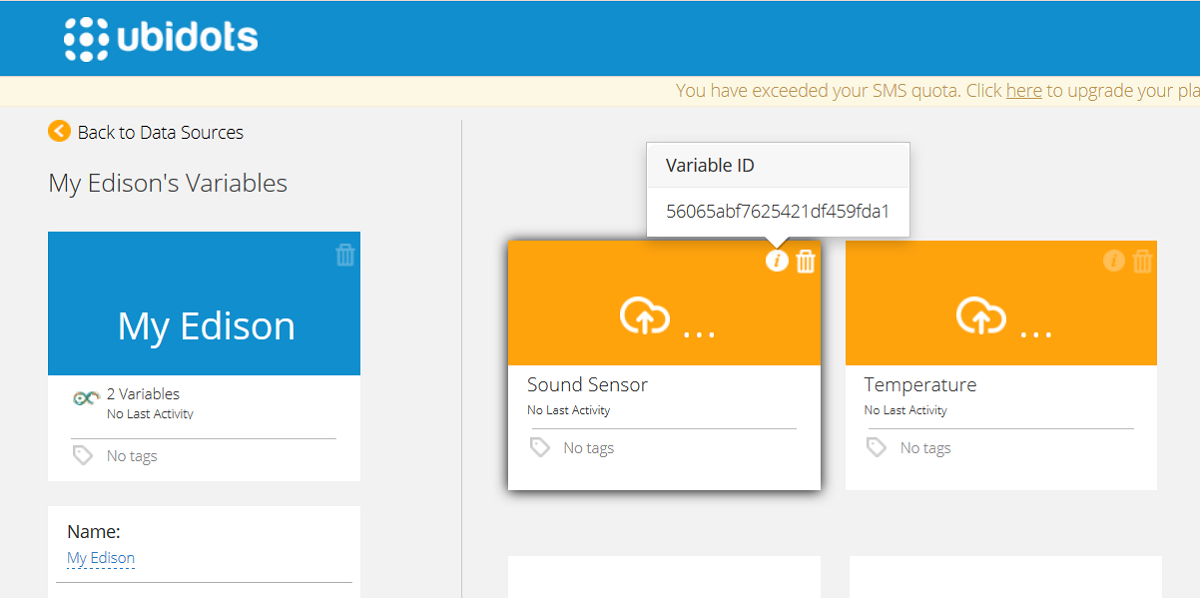Click the tag icon on My Edison card
Screen dimensions: 1200x598
(83, 455)
